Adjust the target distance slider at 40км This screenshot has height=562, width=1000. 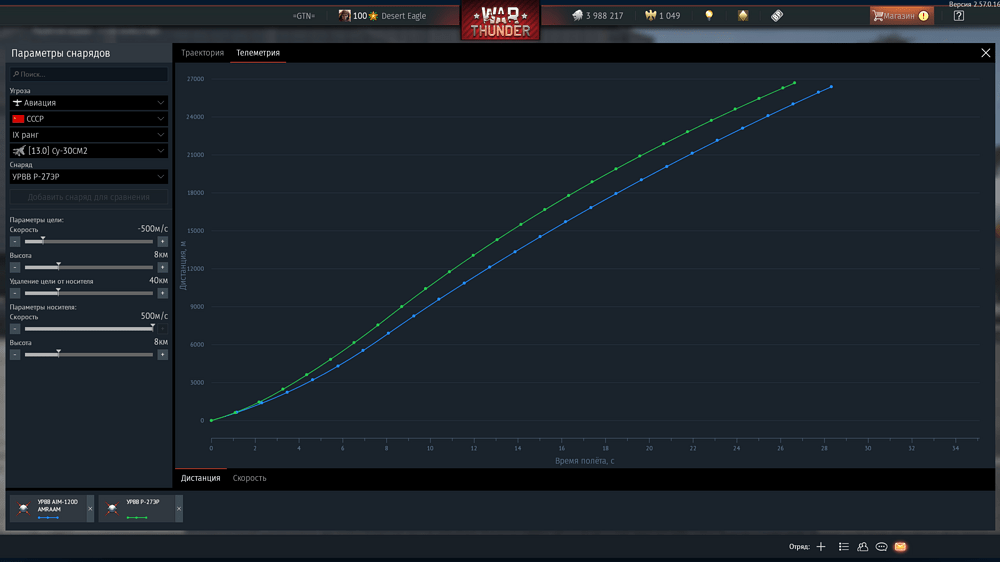pyautogui.click(x=89, y=293)
